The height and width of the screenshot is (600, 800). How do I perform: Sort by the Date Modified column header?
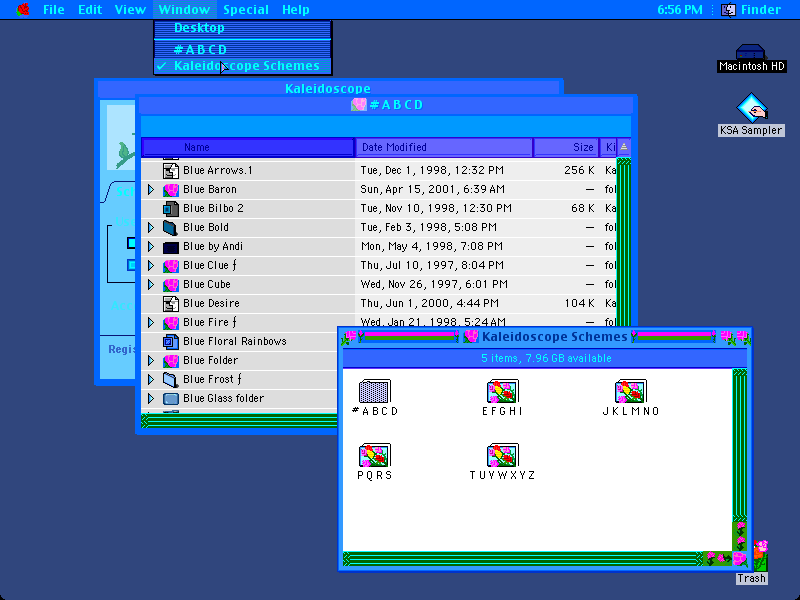point(444,147)
